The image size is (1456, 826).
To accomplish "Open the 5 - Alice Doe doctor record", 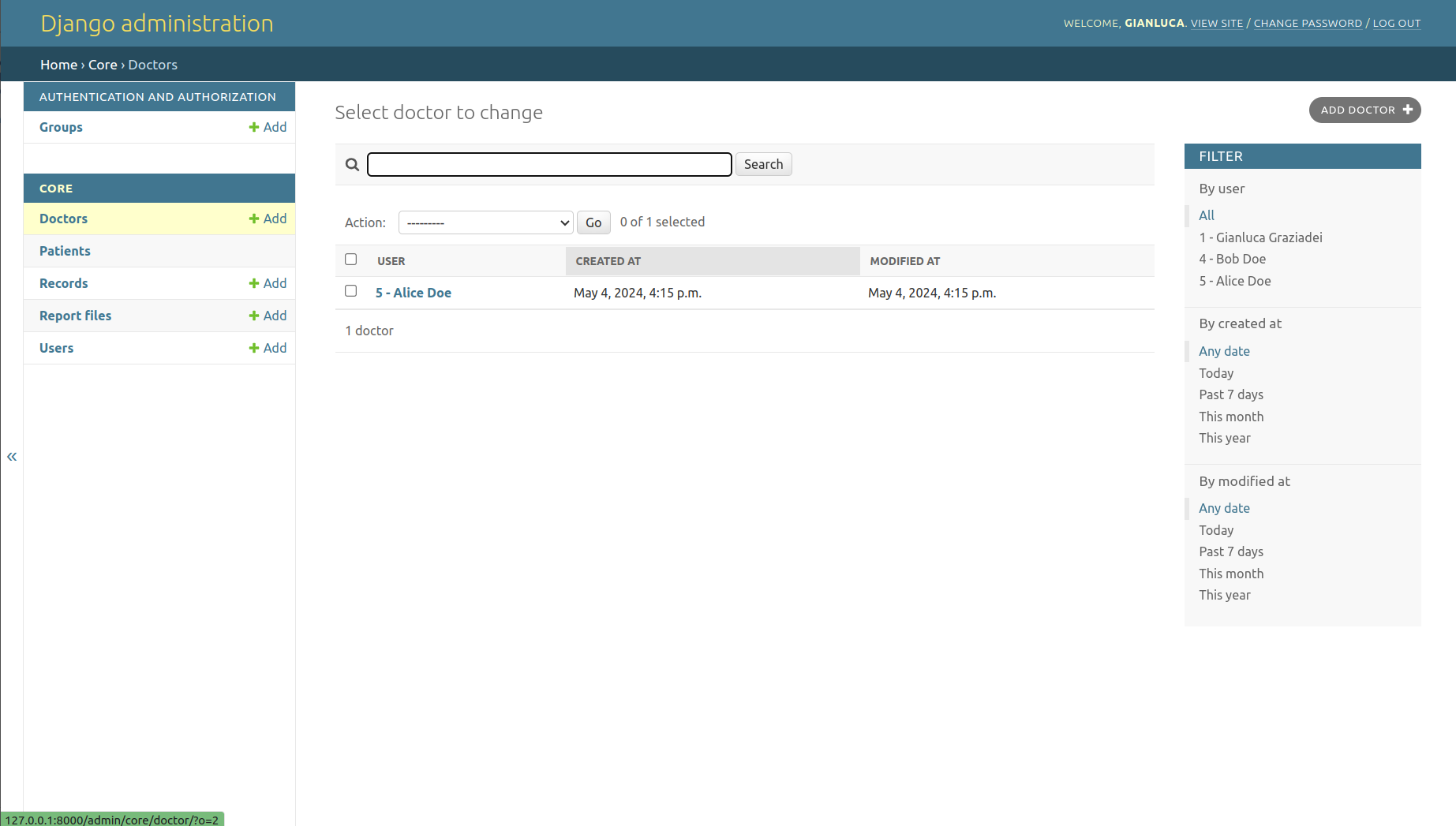I will 414,293.
